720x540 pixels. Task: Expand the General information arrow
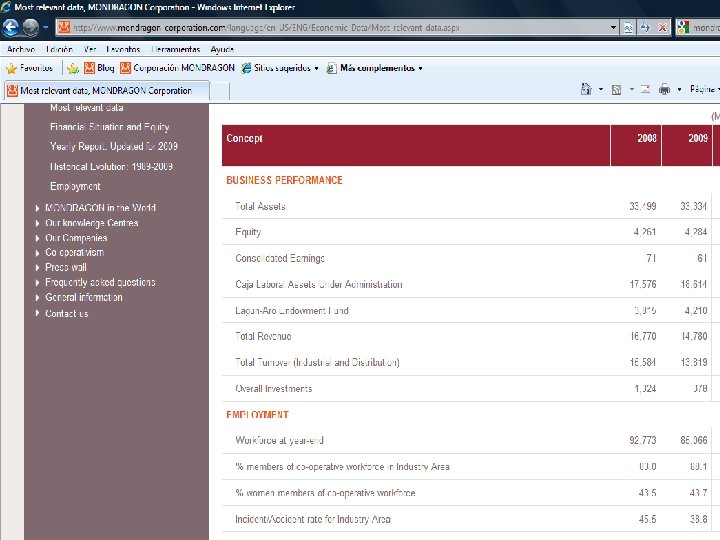37,298
